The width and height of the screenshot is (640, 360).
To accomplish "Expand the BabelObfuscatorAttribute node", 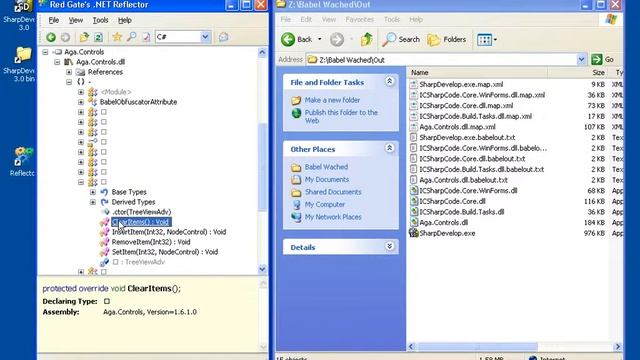I will 81,102.
